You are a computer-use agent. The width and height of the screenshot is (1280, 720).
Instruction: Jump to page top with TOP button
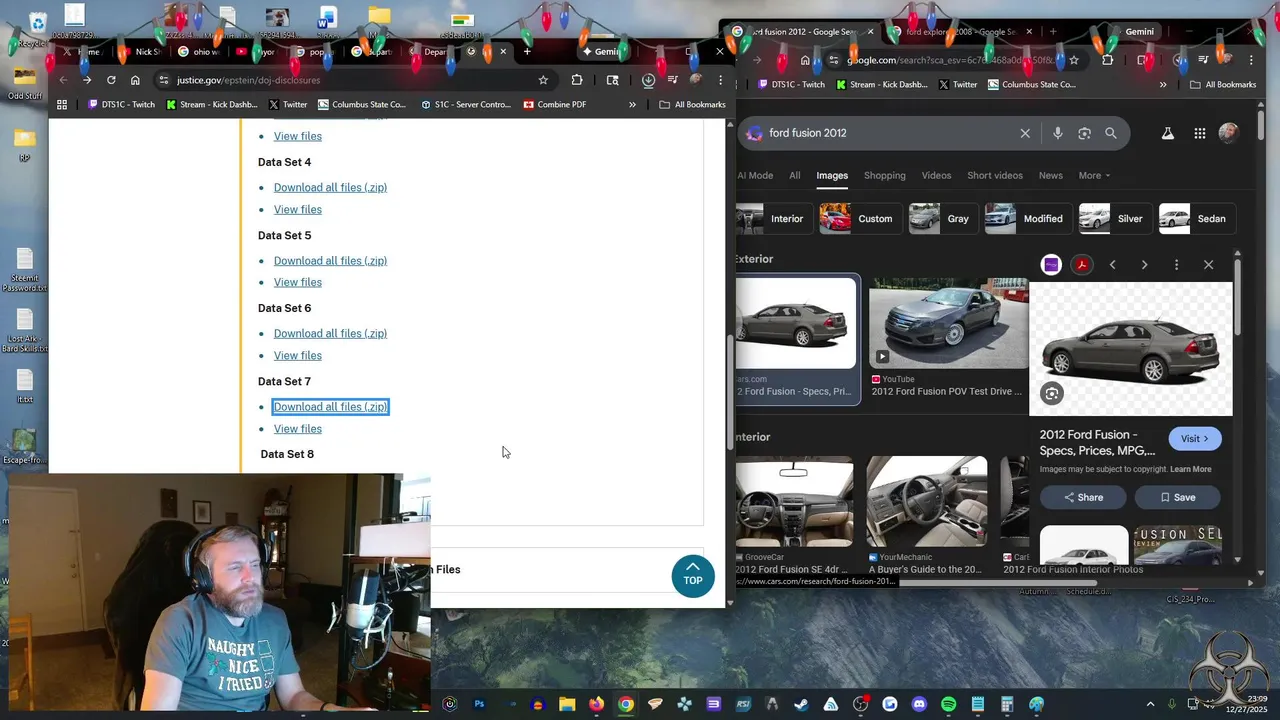pos(693,577)
